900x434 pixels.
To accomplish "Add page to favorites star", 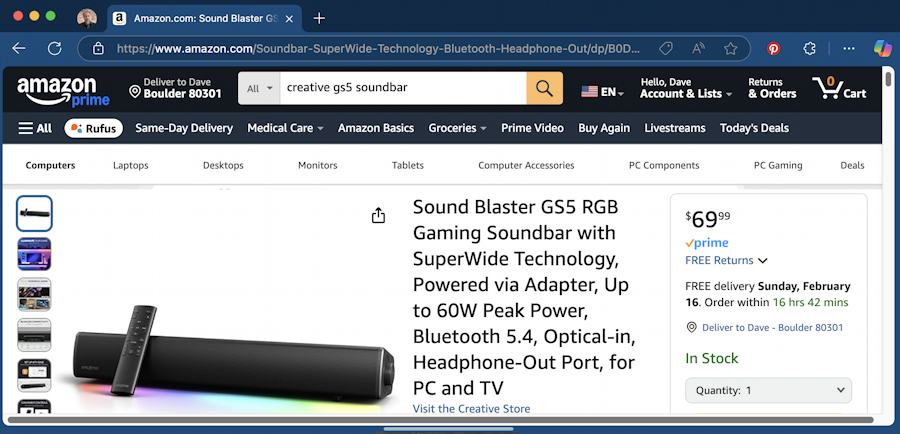I will [x=730, y=49].
